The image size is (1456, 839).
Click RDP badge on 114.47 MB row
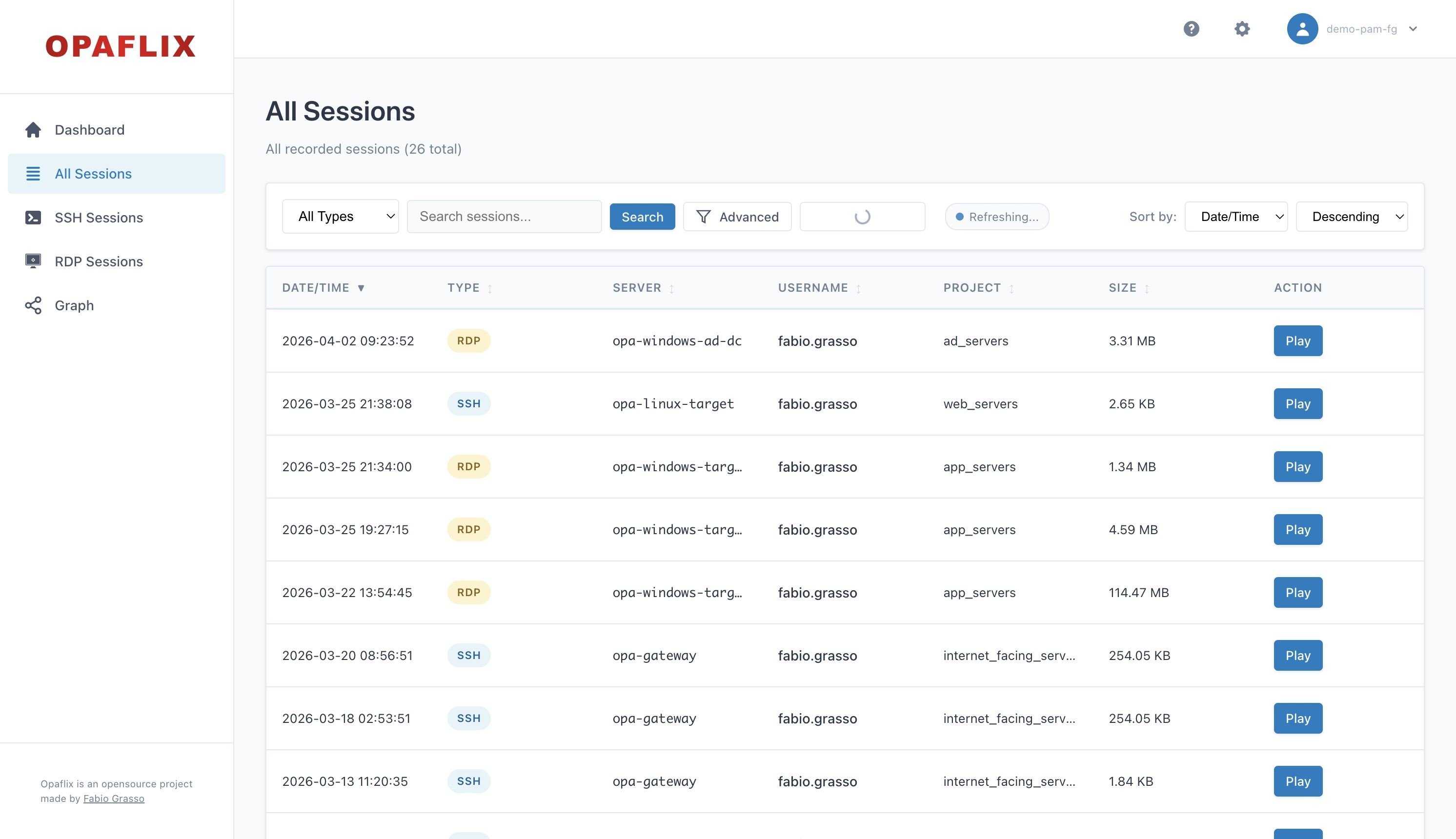click(x=468, y=592)
